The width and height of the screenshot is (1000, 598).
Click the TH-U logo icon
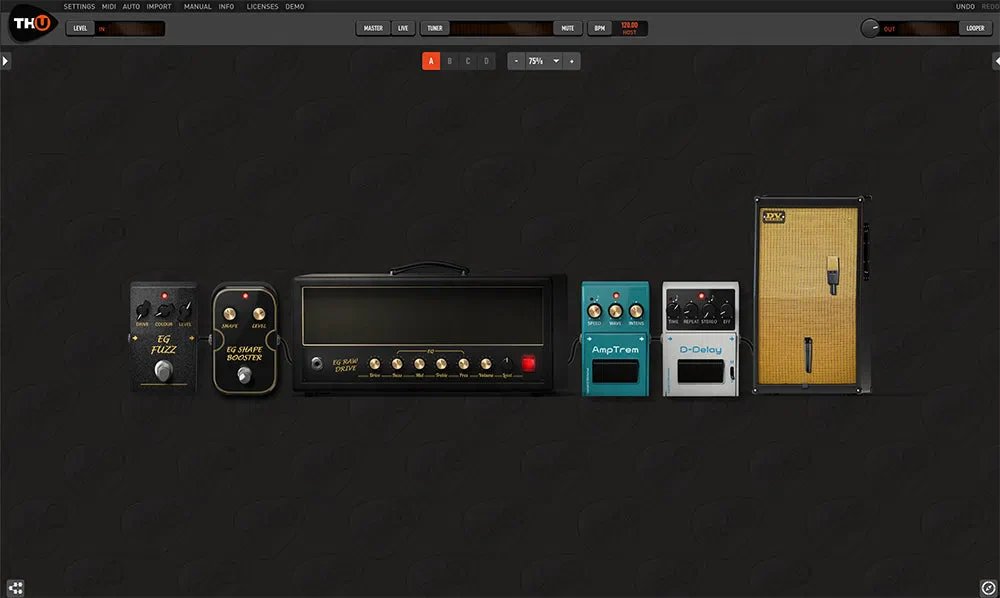point(32,24)
